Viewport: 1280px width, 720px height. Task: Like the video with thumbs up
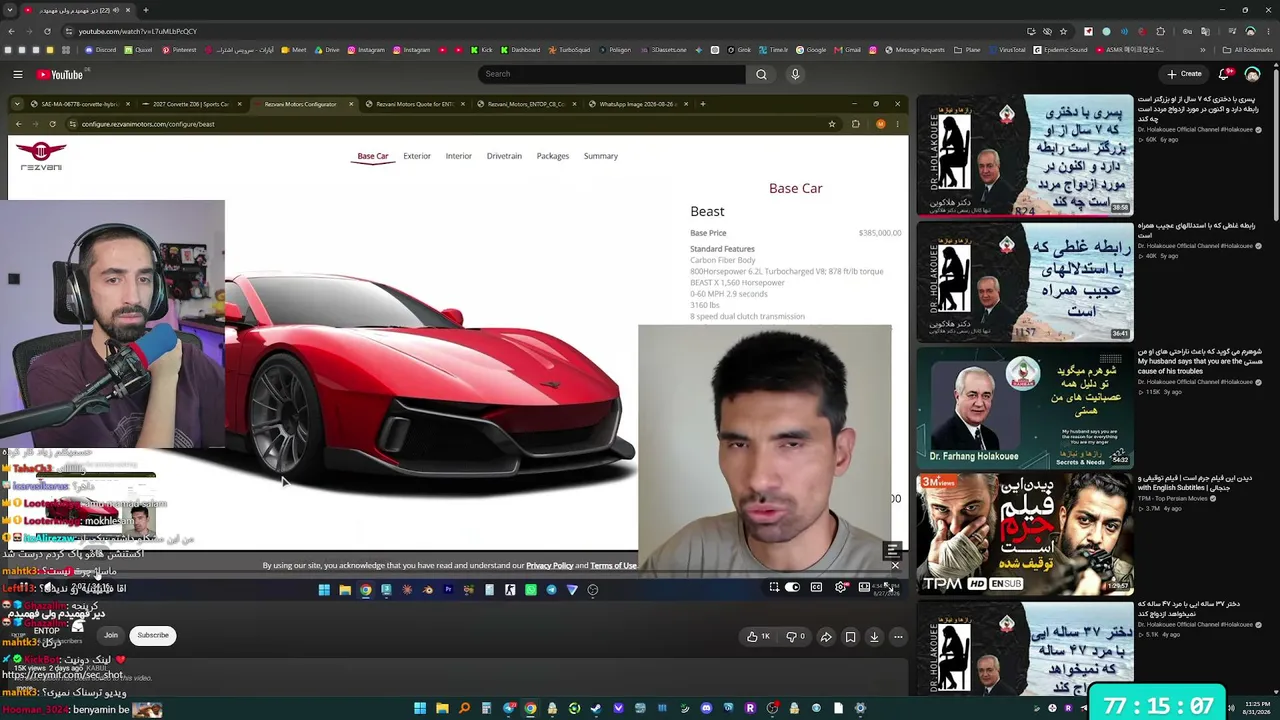click(x=758, y=637)
